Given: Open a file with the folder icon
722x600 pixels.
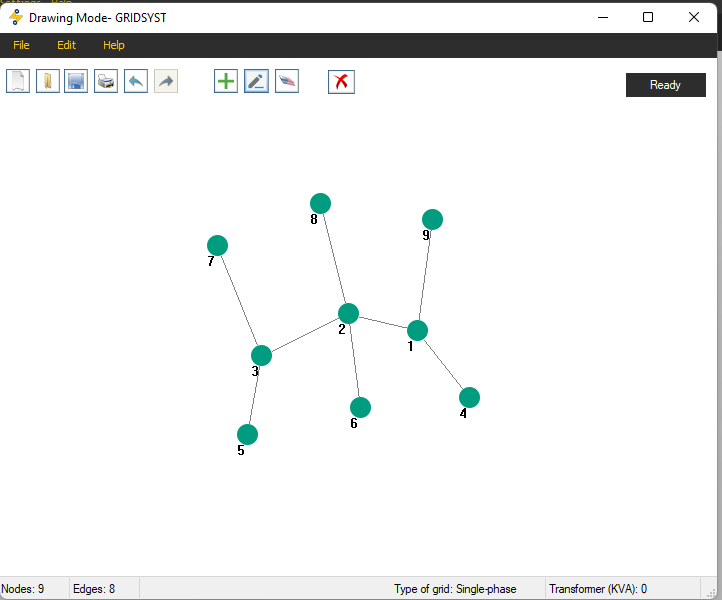Looking at the screenshot, I should (x=47, y=81).
